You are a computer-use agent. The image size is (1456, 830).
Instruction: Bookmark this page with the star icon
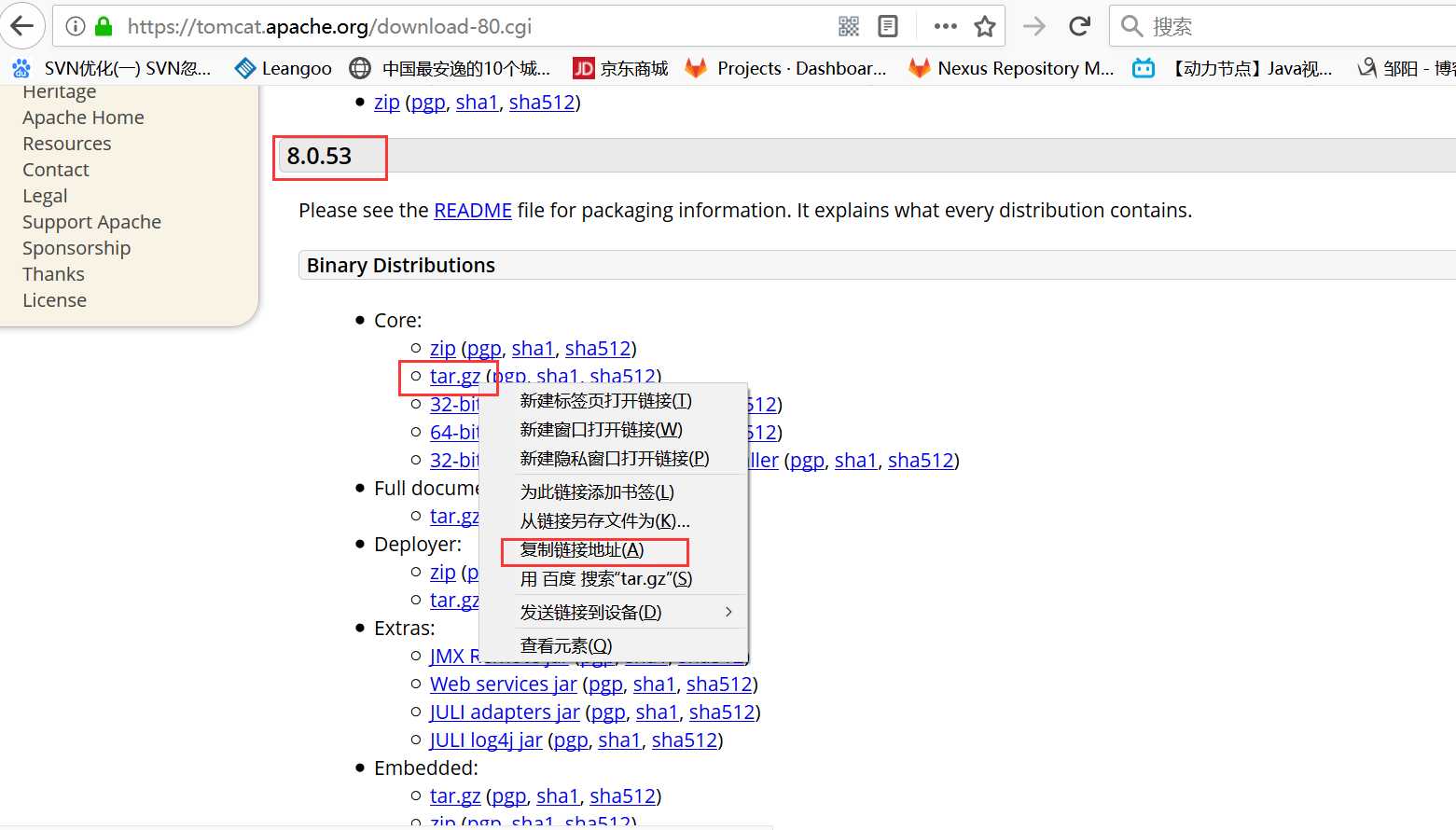tap(985, 26)
